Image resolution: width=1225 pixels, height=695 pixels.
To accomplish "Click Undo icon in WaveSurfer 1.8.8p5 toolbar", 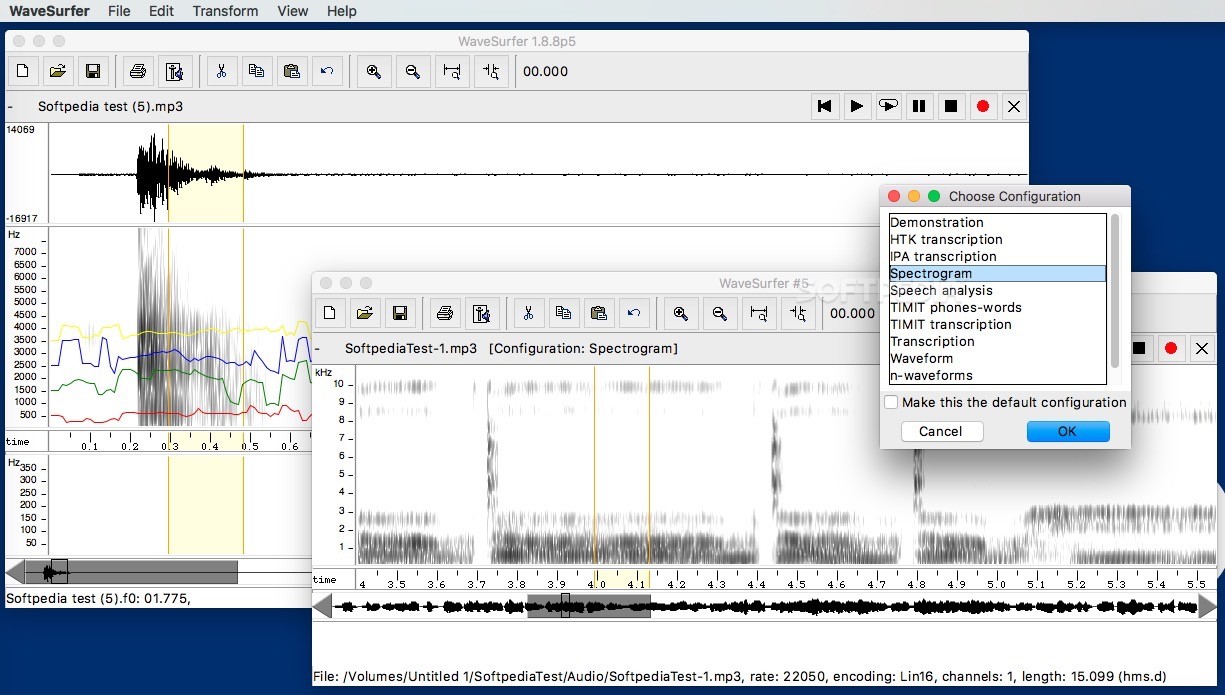I will click(326, 71).
